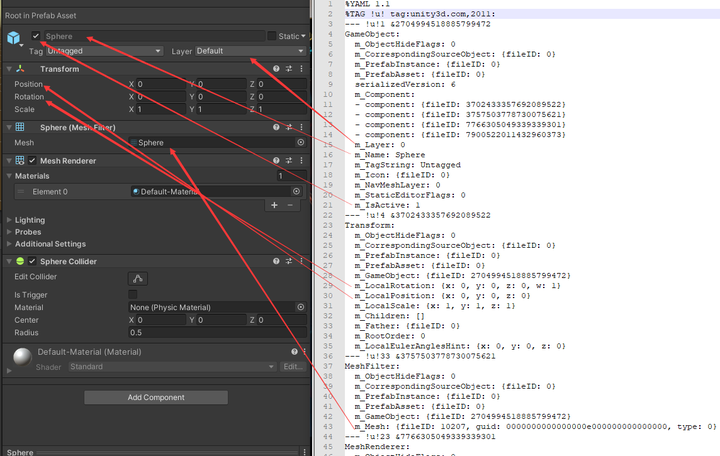The height and width of the screenshot is (456, 720).
Task: Expand the Lighting section
Action: coord(29,220)
